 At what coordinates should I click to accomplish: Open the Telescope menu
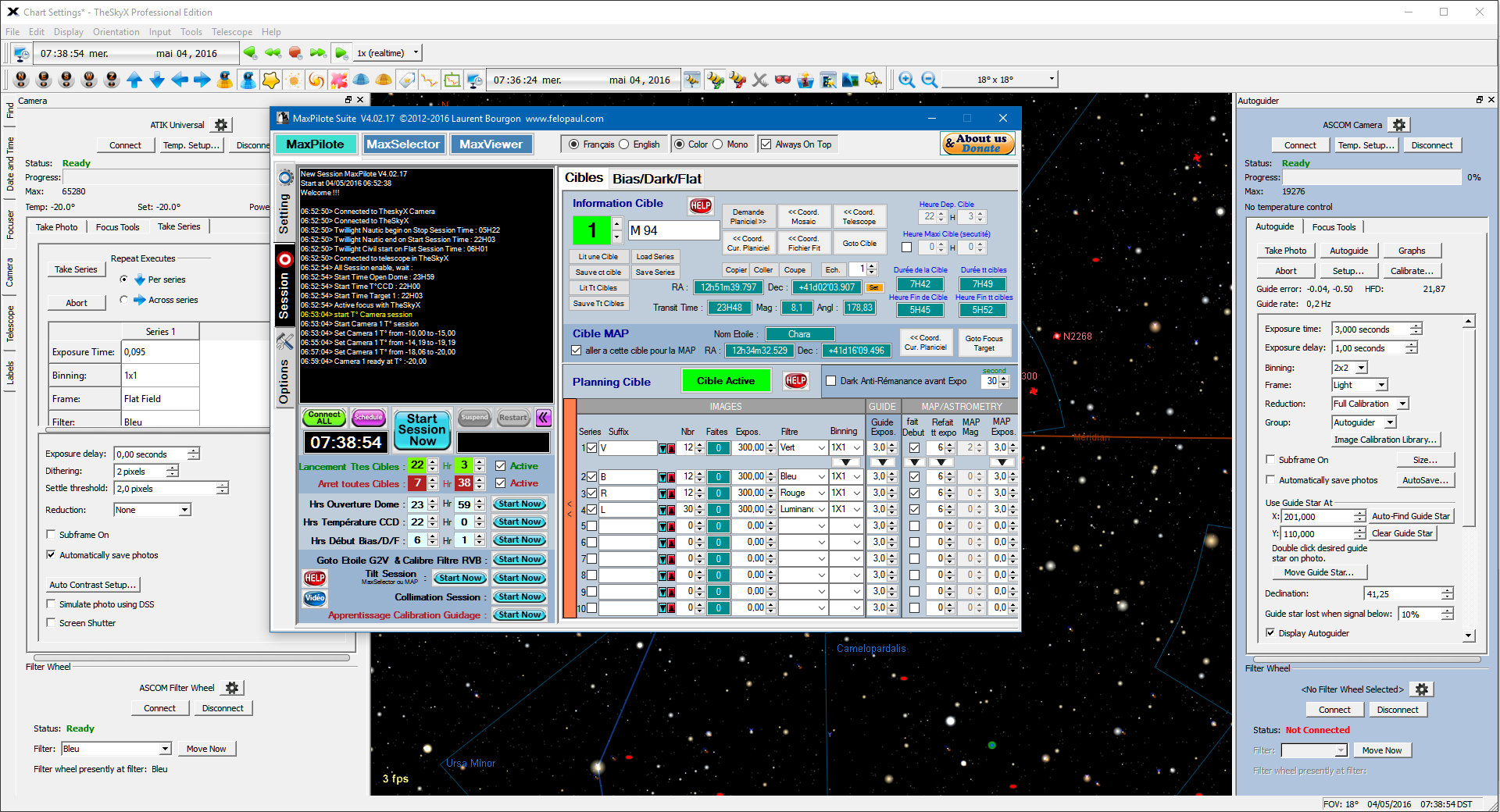click(232, 31)
